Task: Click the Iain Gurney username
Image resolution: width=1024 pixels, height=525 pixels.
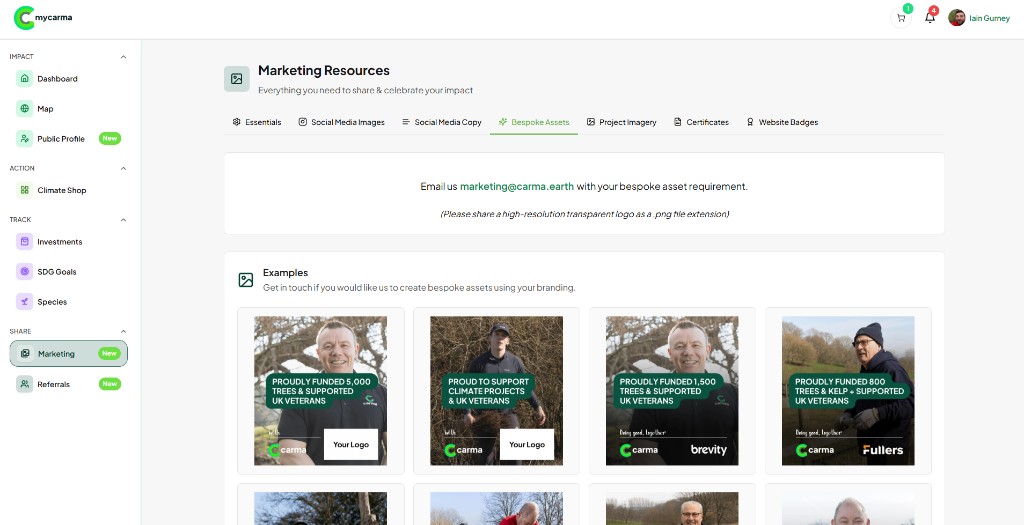Action: pos(989,18)
